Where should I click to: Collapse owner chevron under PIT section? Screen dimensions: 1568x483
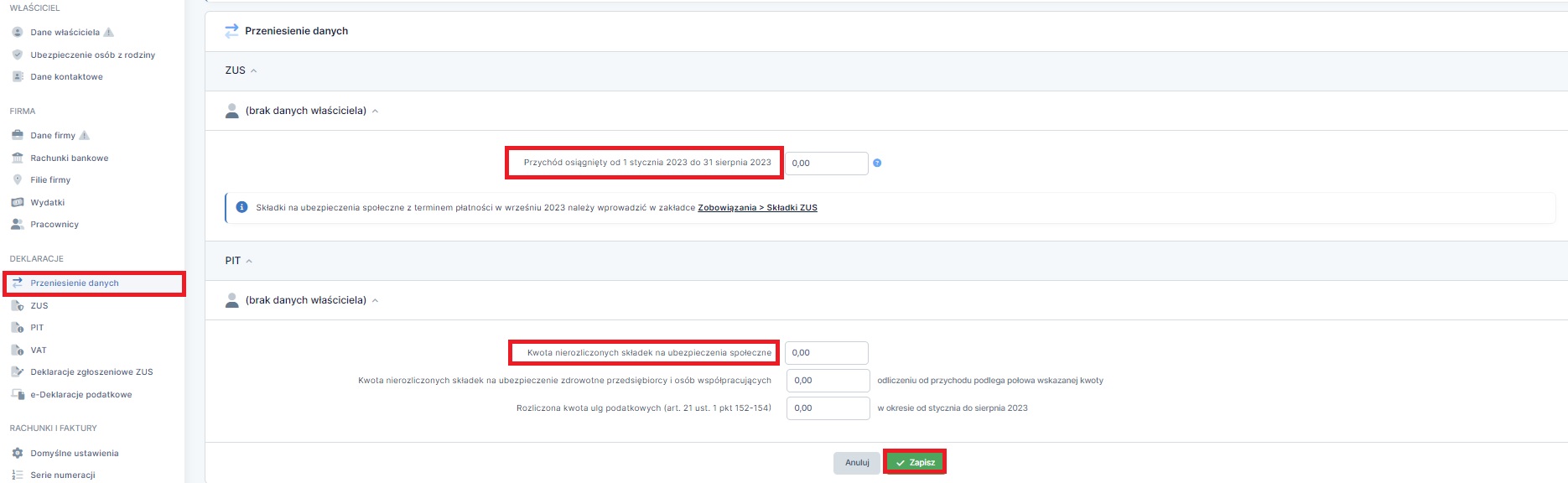[x=375, y=301]
